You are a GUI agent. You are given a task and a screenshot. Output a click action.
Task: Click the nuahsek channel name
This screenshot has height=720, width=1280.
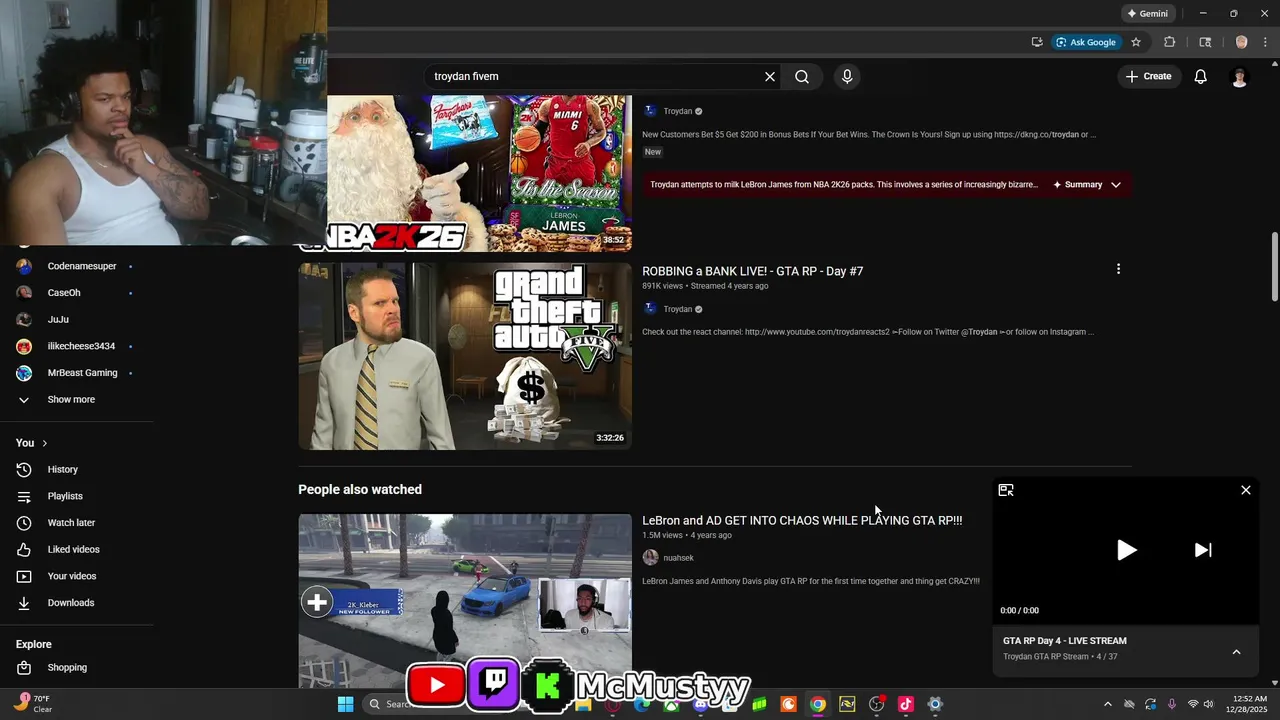coord(678,558)
